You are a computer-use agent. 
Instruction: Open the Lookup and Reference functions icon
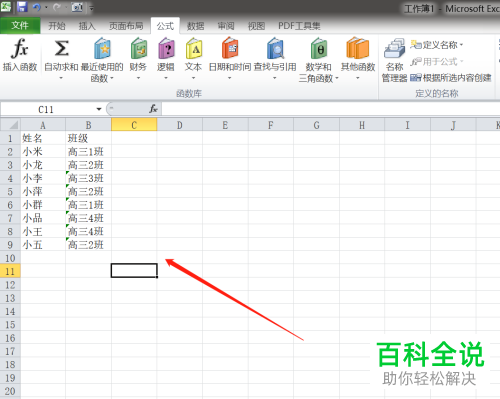click(275, 49)
